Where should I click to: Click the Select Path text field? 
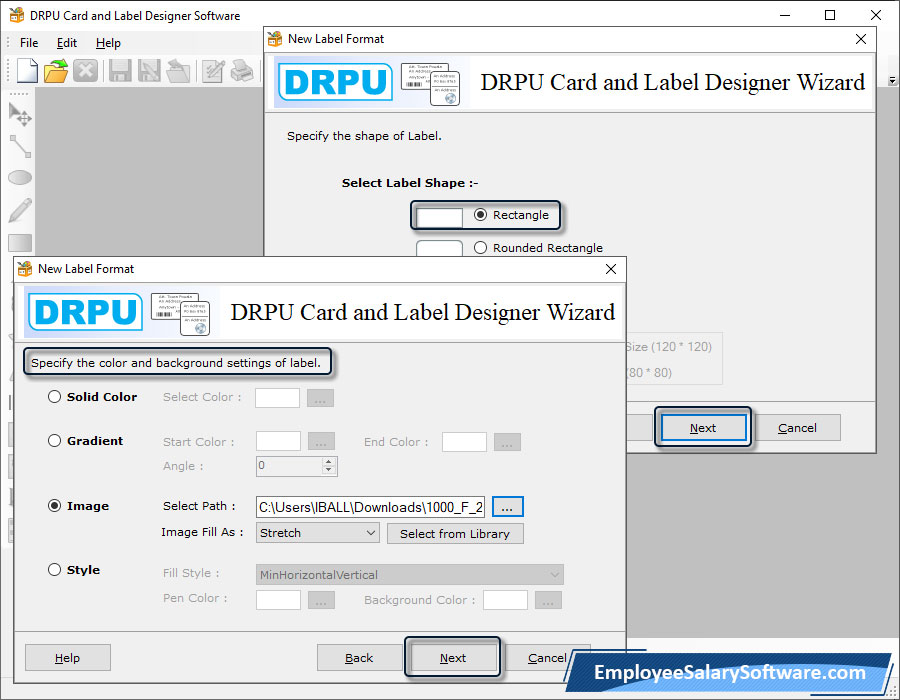click(x=370, y=507)
